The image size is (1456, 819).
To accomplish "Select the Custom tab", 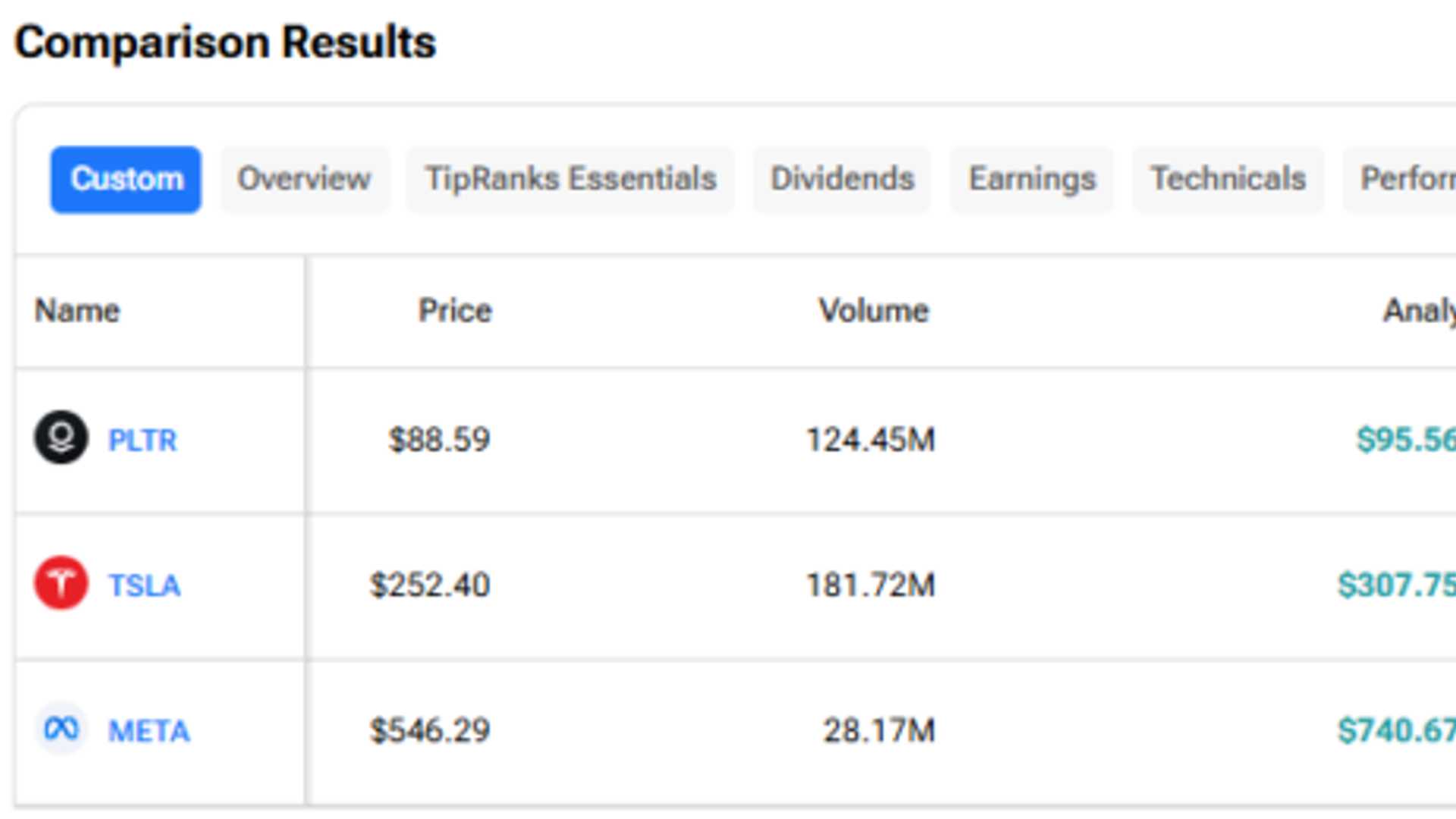I will [125, 179].
